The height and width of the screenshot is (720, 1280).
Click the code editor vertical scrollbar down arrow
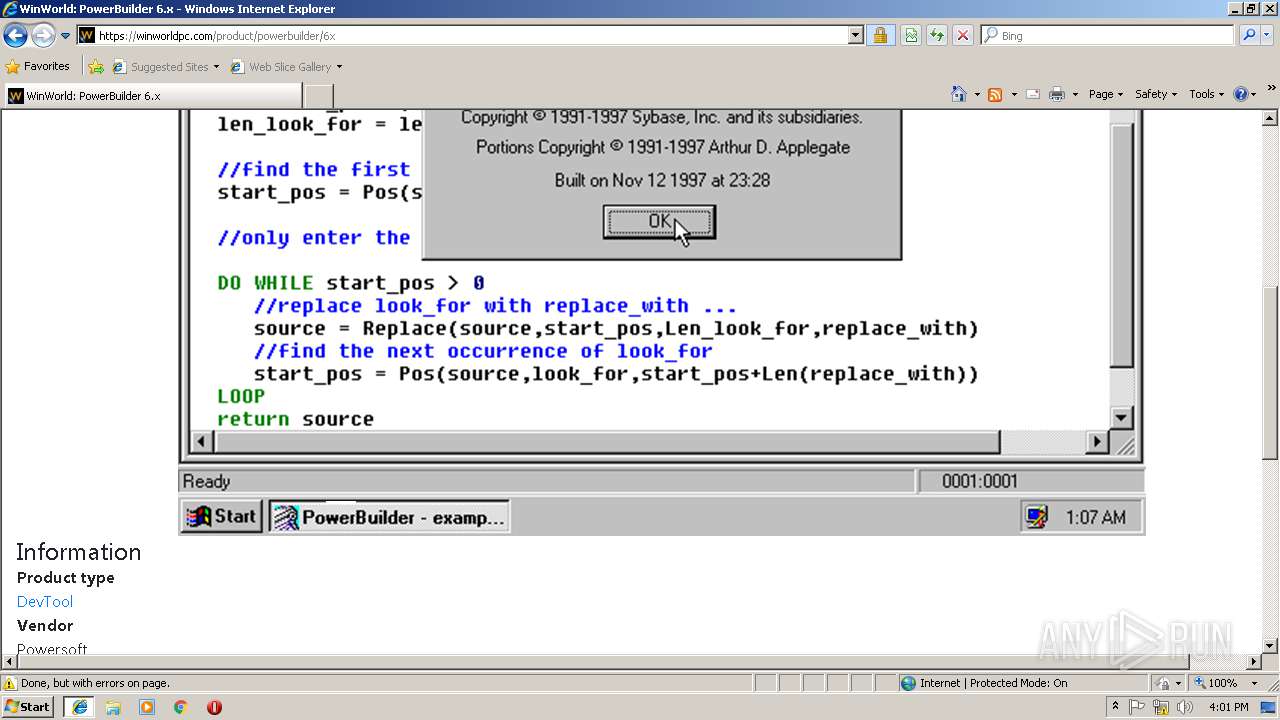point(1122,418)
